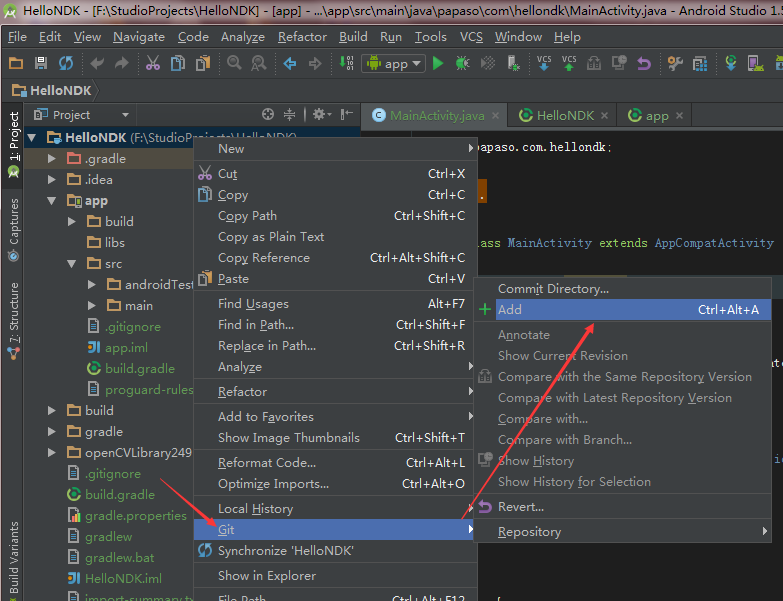The width and height of the screenshot is (783, 601).
Task: Click the Open folder toolbar icon
Action: 16,63
